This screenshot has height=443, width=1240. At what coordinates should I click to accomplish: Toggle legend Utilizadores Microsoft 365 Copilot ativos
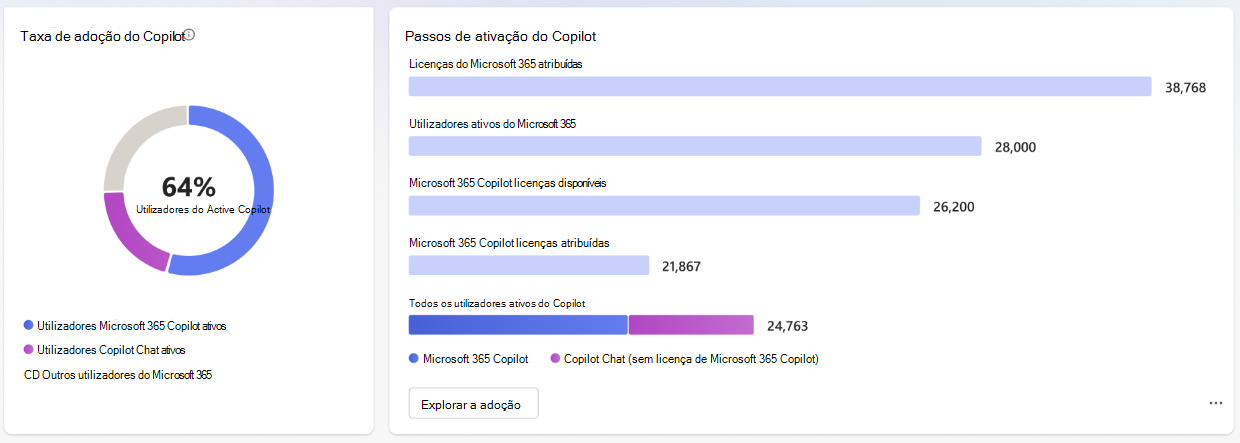(x=131, y=326)
